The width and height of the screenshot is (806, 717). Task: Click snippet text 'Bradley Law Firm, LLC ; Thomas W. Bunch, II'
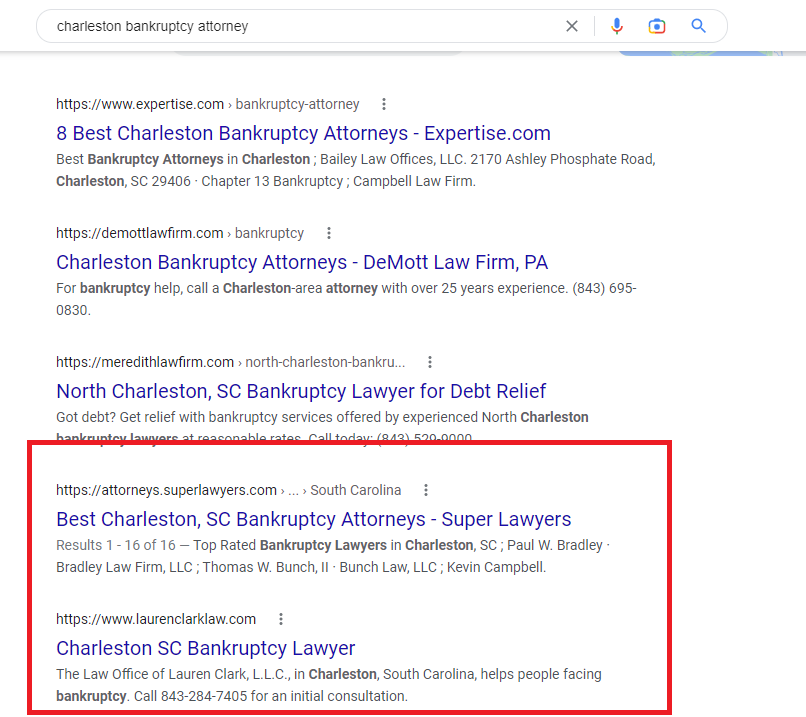pos(192,567)
